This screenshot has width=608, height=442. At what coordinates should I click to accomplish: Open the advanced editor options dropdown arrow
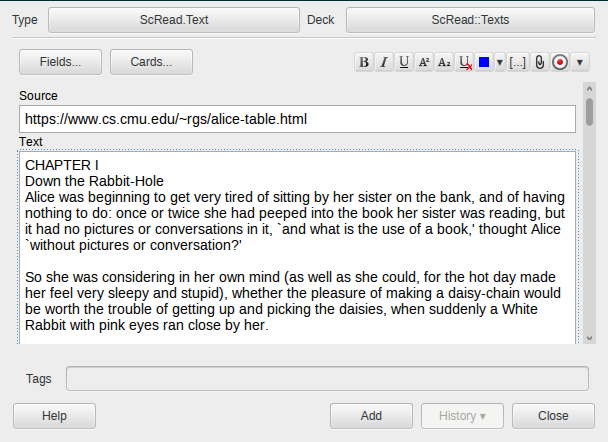tap(580, 62)
